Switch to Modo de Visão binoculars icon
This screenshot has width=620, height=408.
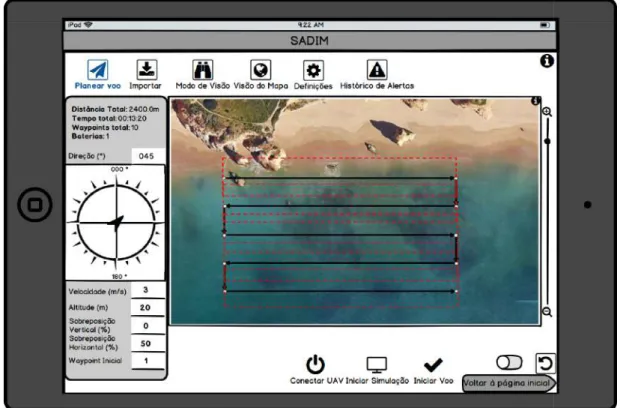pyautogui.click(x=202, y=70)
